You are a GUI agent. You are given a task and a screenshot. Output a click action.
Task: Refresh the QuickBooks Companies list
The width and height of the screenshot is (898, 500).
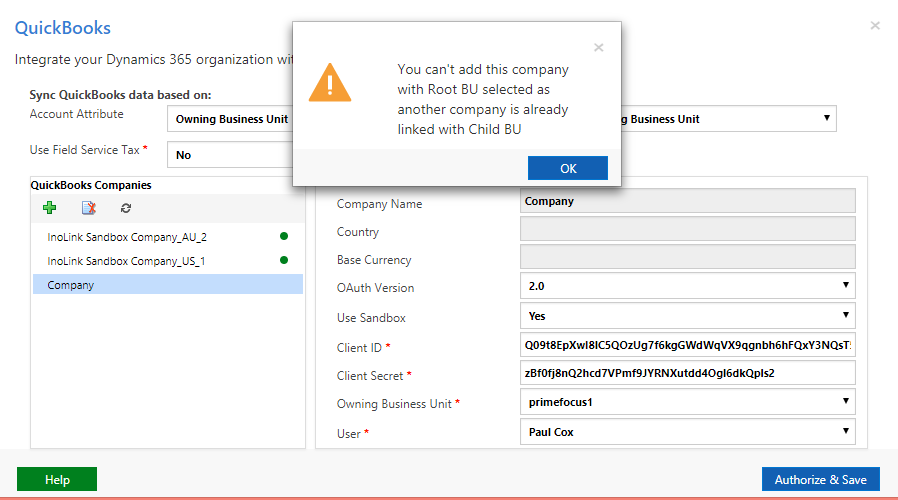tap(126, 208)
